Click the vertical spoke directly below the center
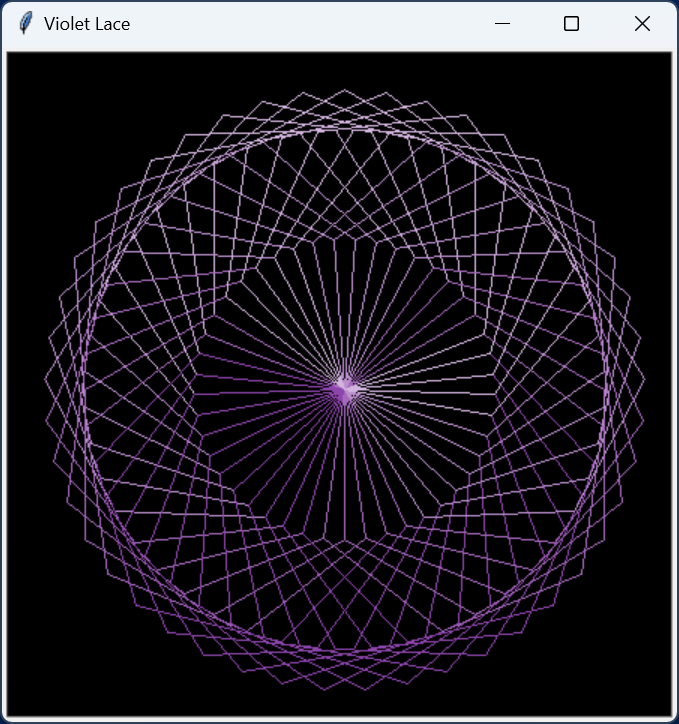Viewport: 679px width, 724px height. tap(345, 470)
